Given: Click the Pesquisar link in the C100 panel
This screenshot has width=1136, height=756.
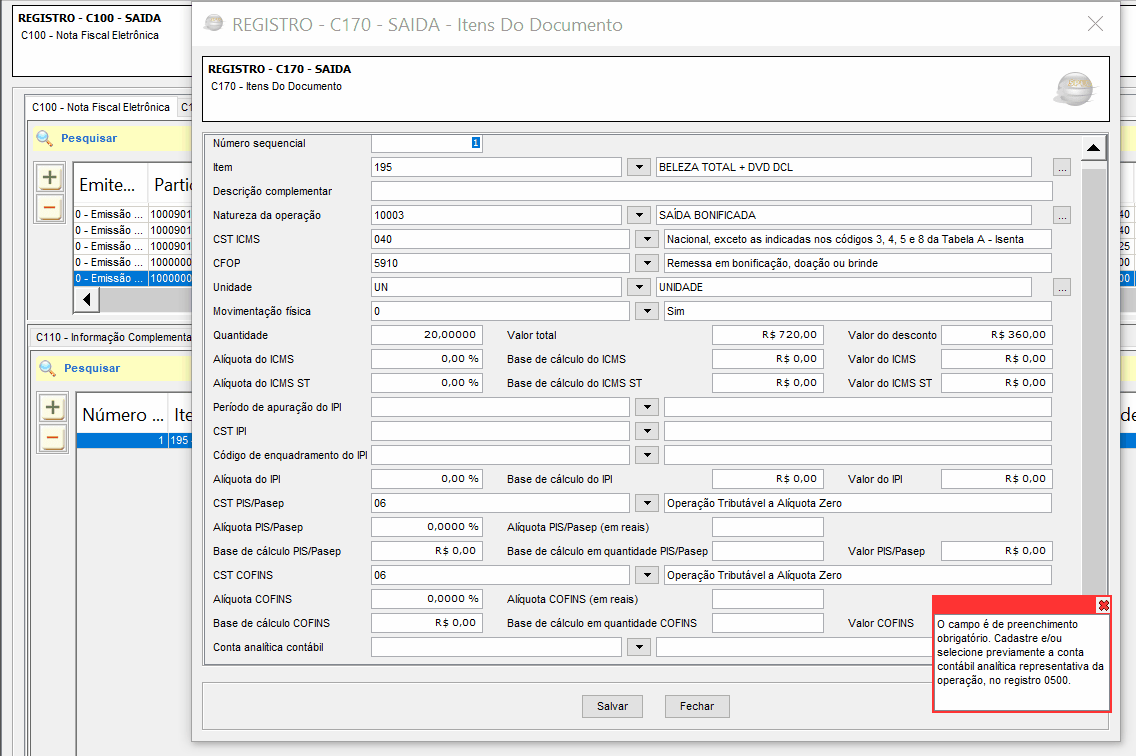Looking at the screenshot, I should tap(89, 138).
